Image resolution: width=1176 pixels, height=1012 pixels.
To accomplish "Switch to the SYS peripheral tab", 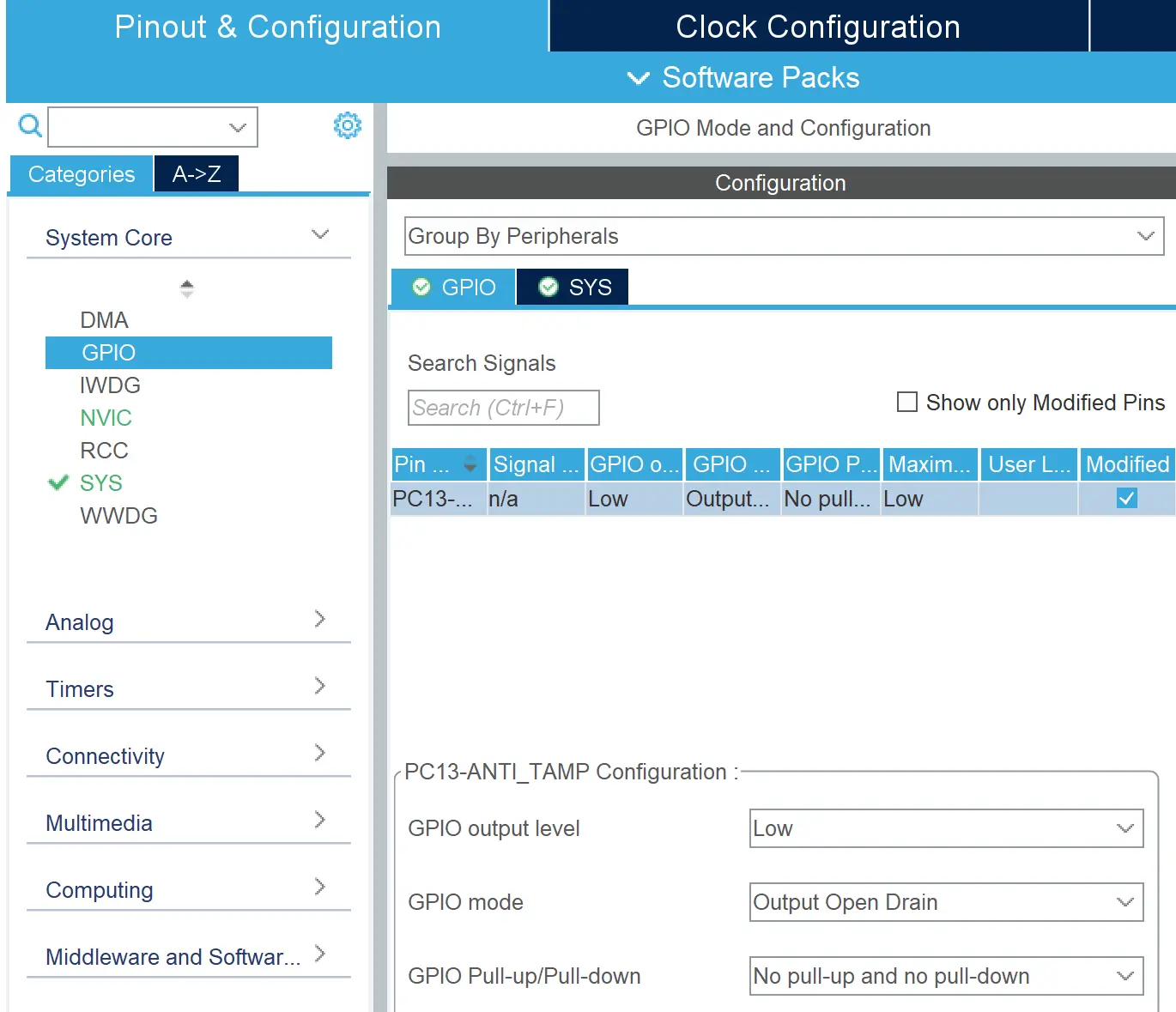I will point(573,287).
